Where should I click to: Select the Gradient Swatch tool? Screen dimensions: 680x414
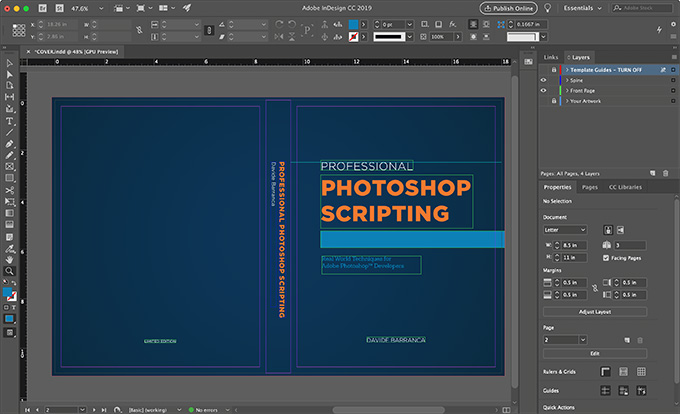point(9,213)
